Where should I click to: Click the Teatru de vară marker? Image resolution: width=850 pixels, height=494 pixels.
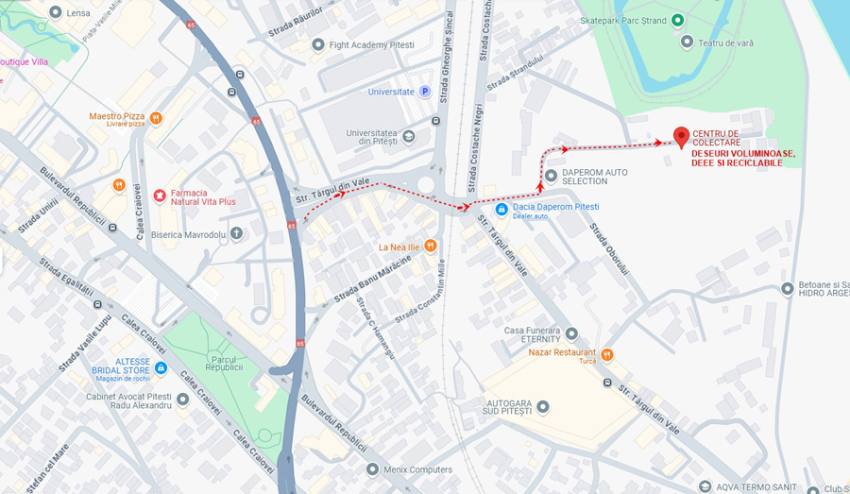[687, 42]
